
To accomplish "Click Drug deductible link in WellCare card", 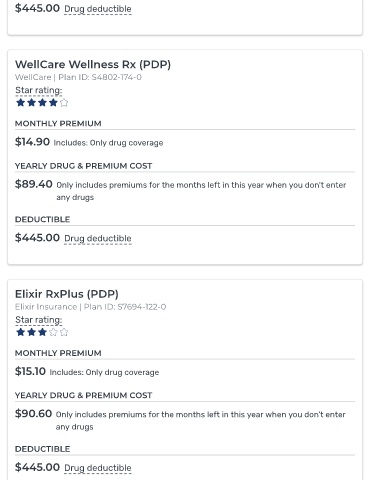I will 98,239.
